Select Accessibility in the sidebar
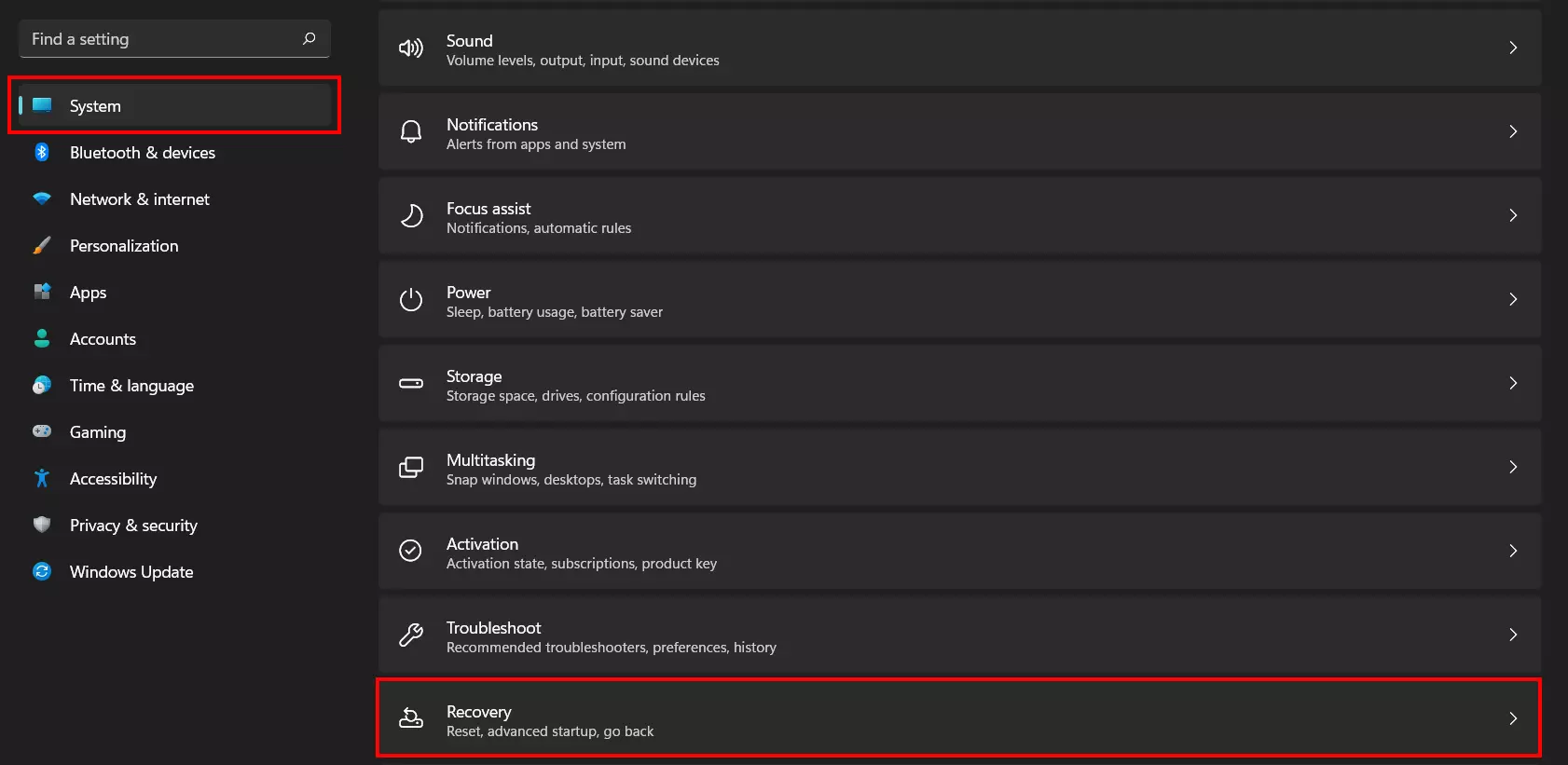This screenshot has height=765, width=1568. [x=174, y=478]
